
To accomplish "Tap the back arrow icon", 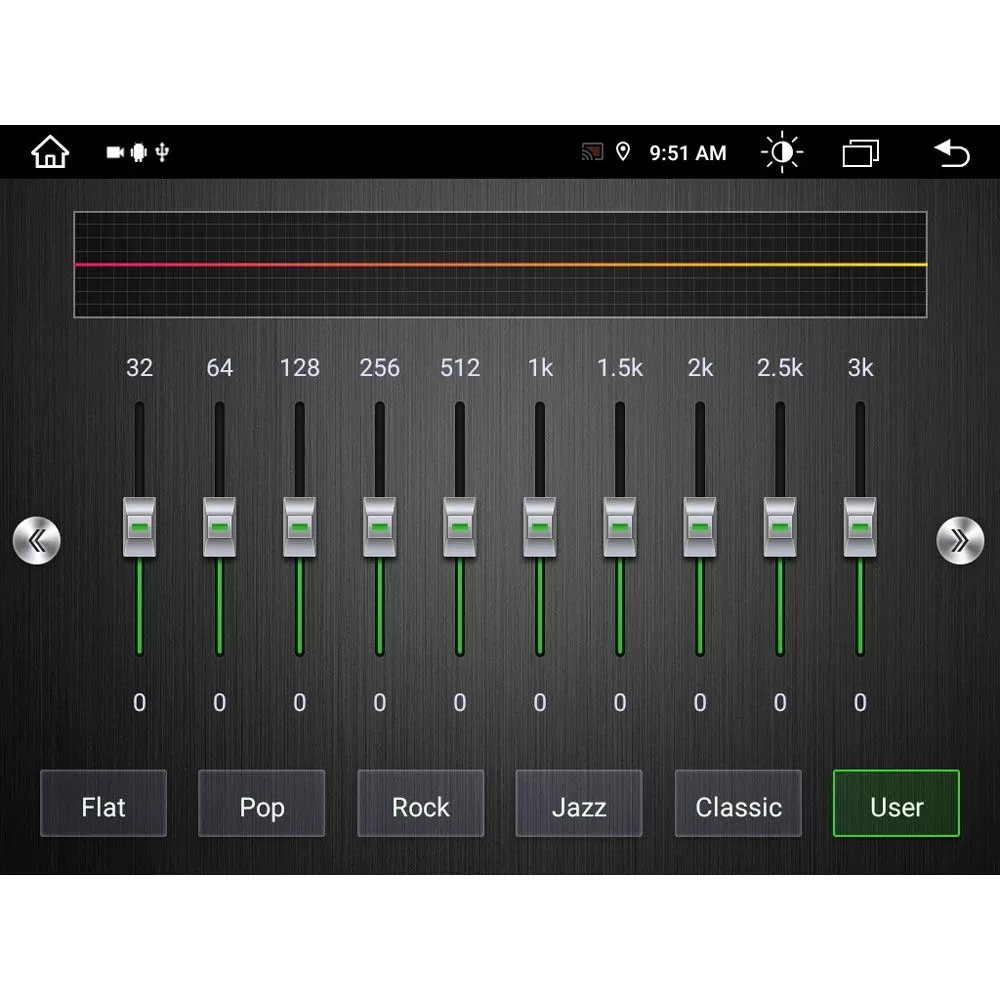I will click(952, 152).
